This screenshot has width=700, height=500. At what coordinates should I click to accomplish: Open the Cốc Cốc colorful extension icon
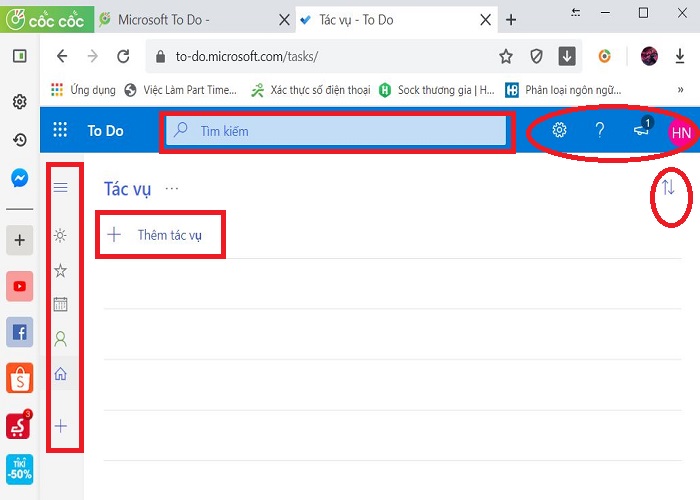[604, 56]
